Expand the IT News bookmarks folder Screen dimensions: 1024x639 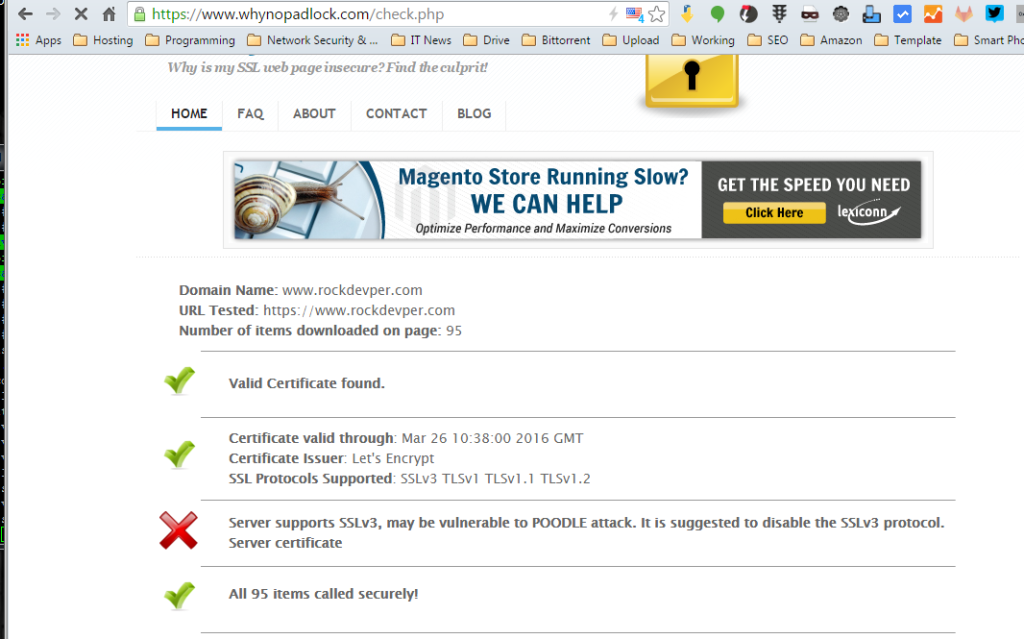click(x=421, y=41)
